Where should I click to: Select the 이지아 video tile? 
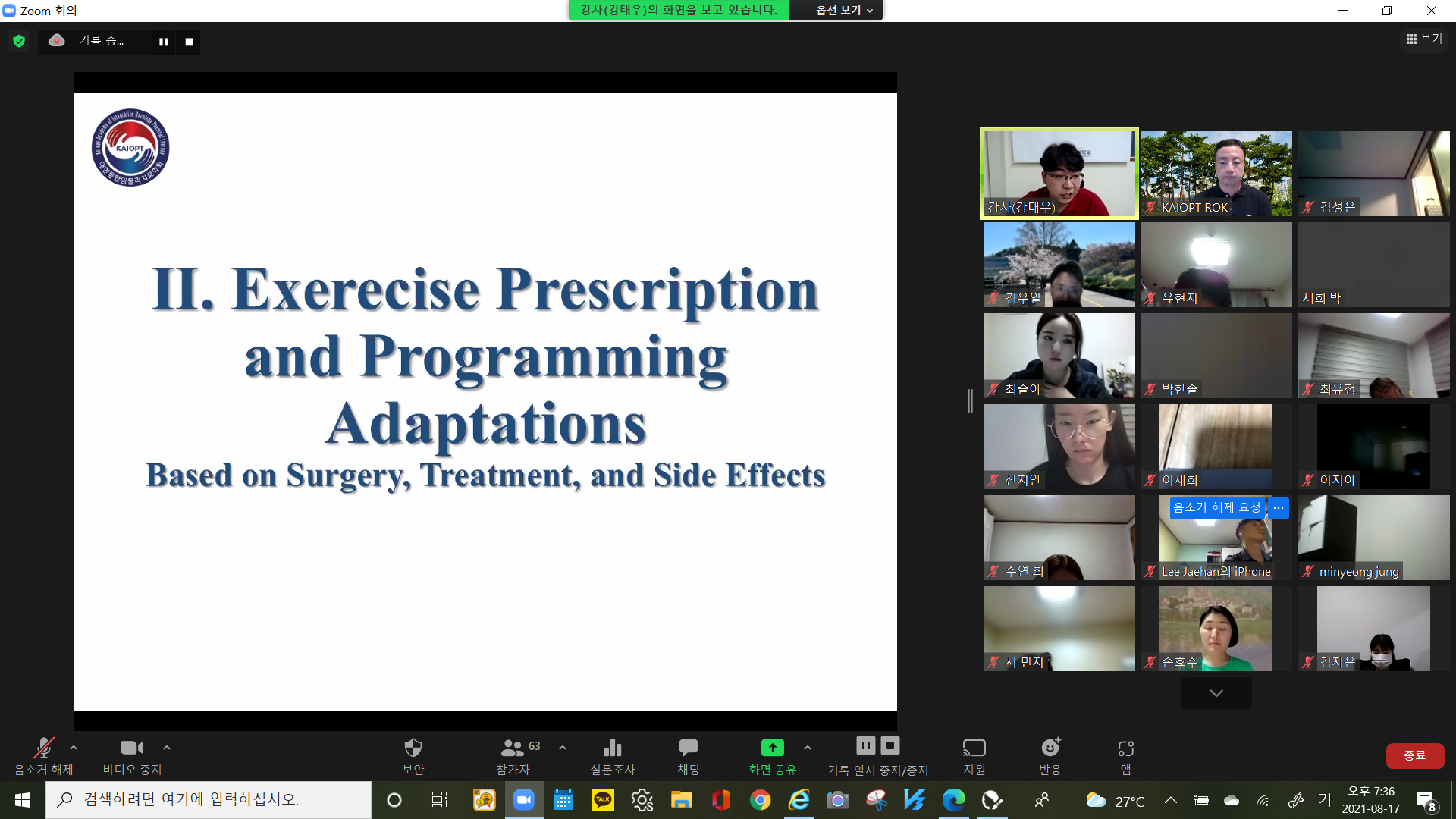click(1373, 447)
